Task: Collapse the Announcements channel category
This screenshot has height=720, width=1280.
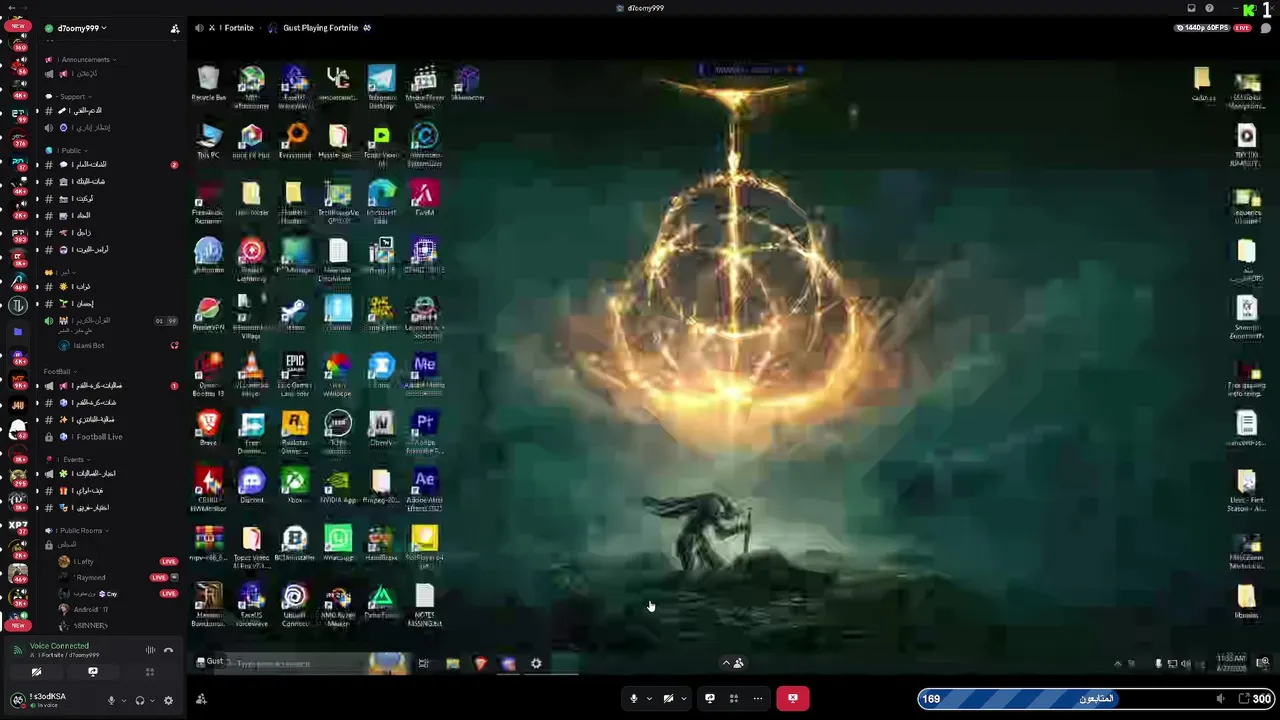Action: tap(85, 59)
